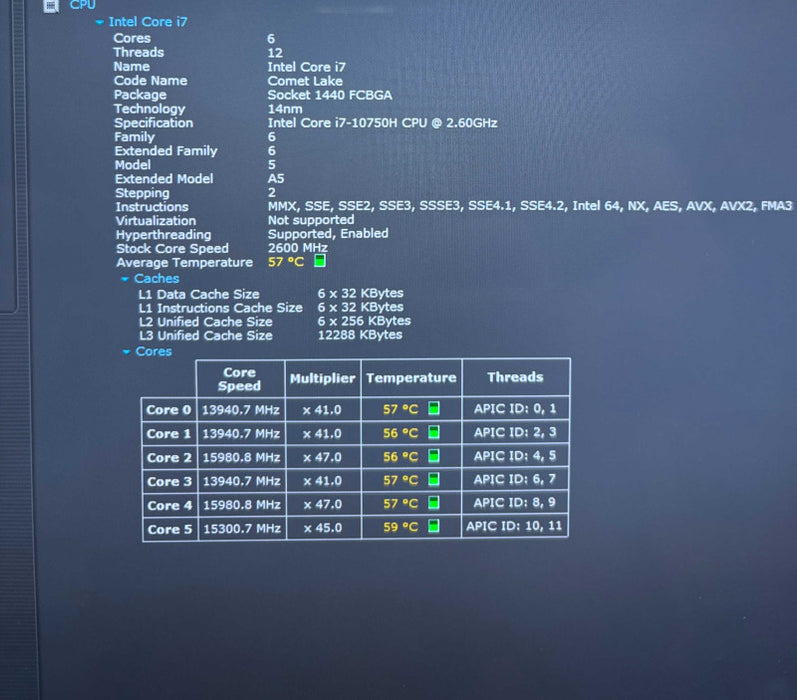The image size is (797, 700).
Task: Click the Instructions list starting with MMX
Action: coord(530,205)
